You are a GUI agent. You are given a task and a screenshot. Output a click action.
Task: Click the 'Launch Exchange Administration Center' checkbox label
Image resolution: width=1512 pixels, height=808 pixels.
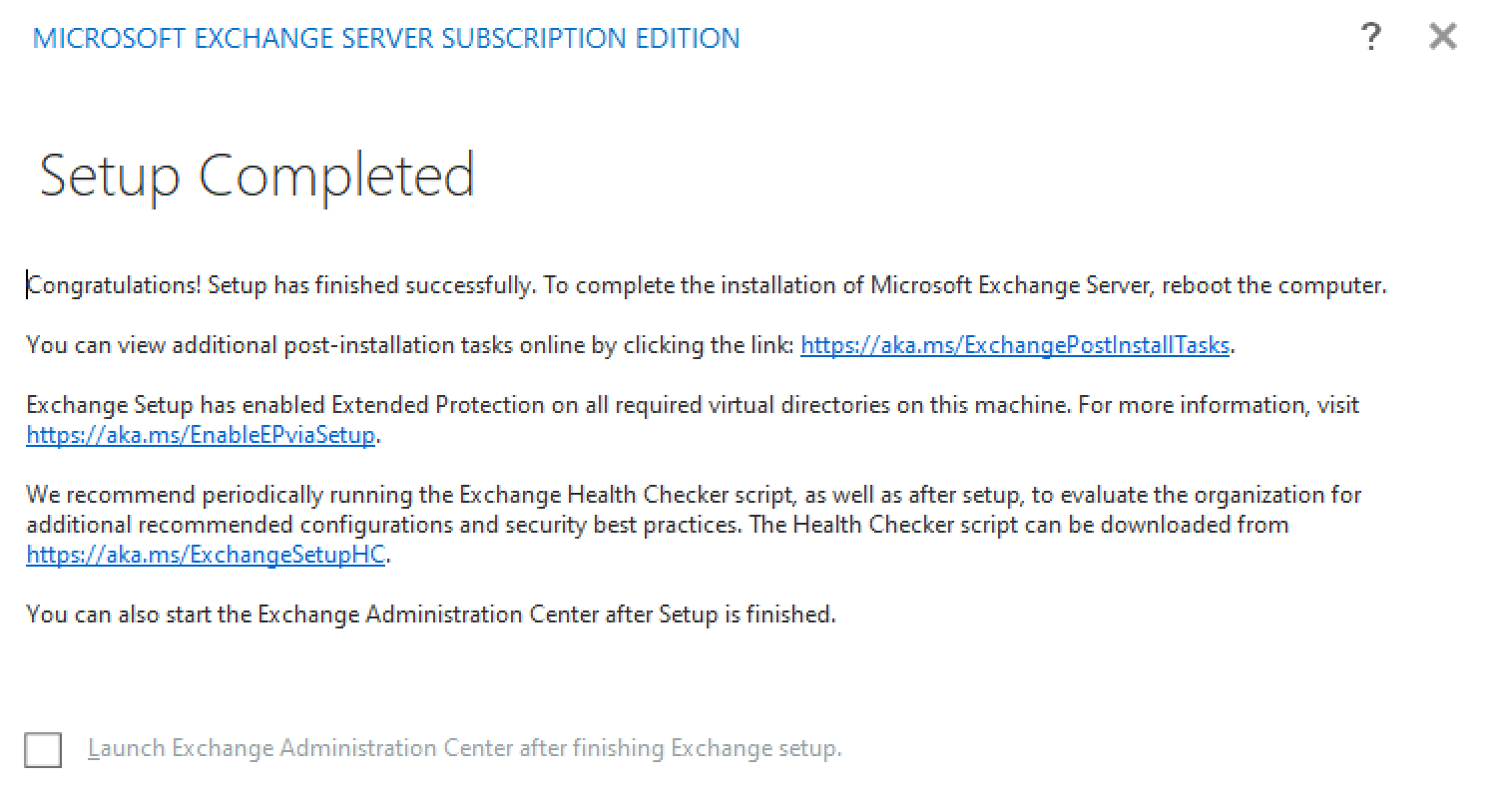coord(464,748)
